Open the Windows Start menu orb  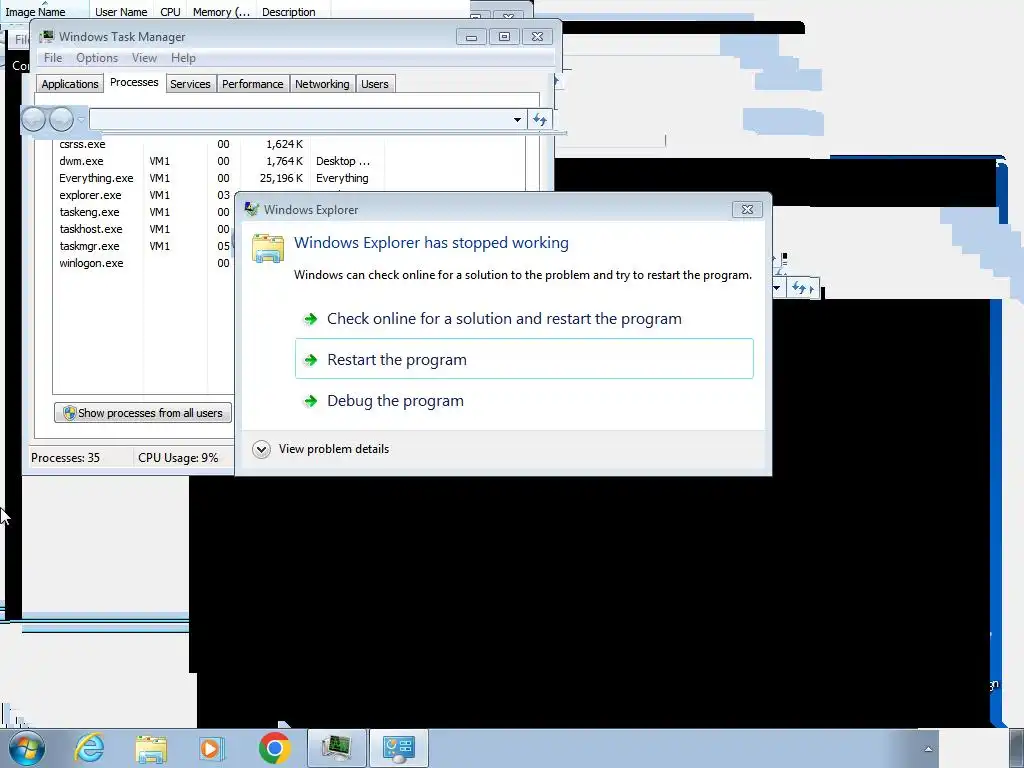(x=26, y=748)
